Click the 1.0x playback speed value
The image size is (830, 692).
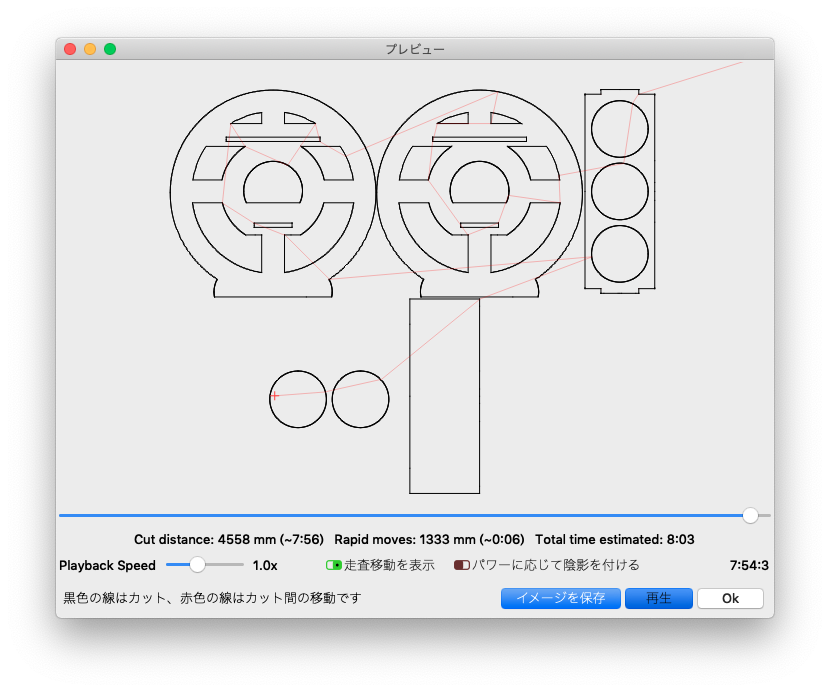click(x=265, y=565)
